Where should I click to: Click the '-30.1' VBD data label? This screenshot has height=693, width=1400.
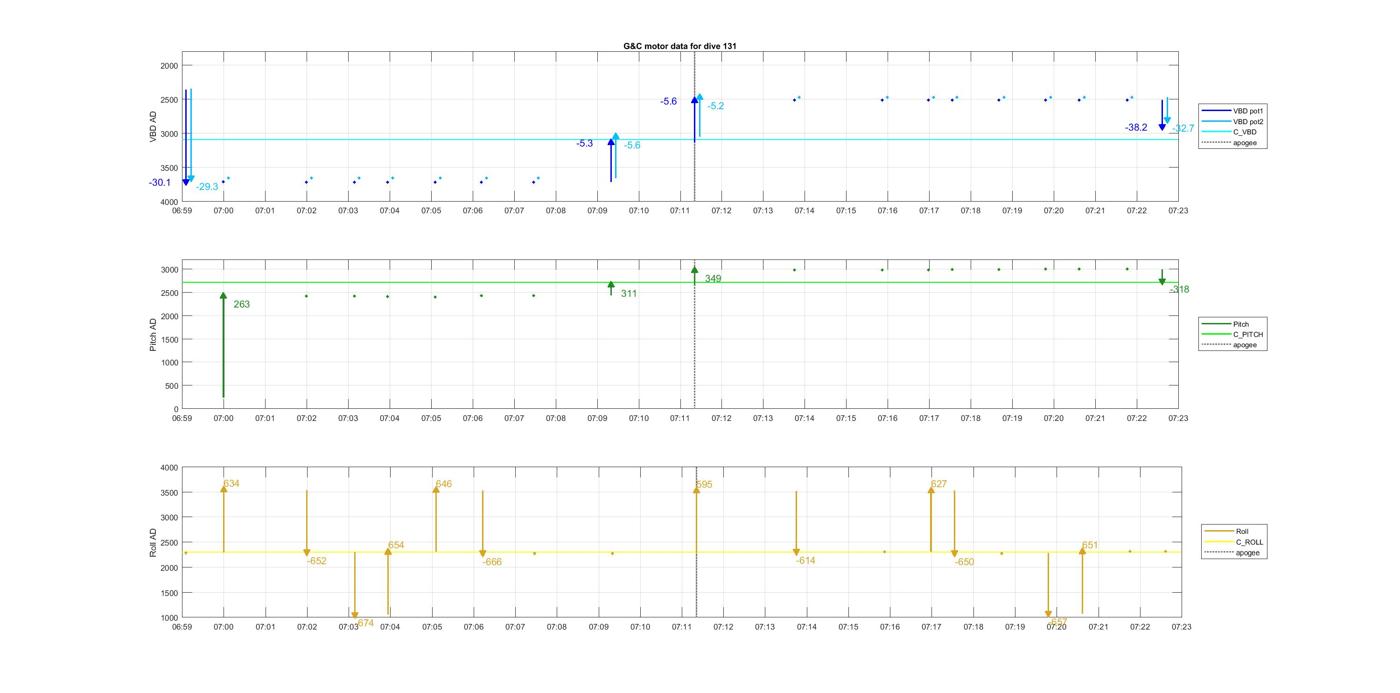tap(160, 183)
